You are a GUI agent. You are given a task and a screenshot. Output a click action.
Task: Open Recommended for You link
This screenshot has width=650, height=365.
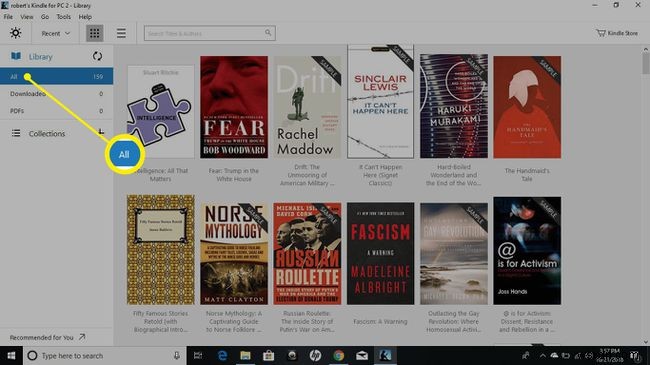point(47,337)
